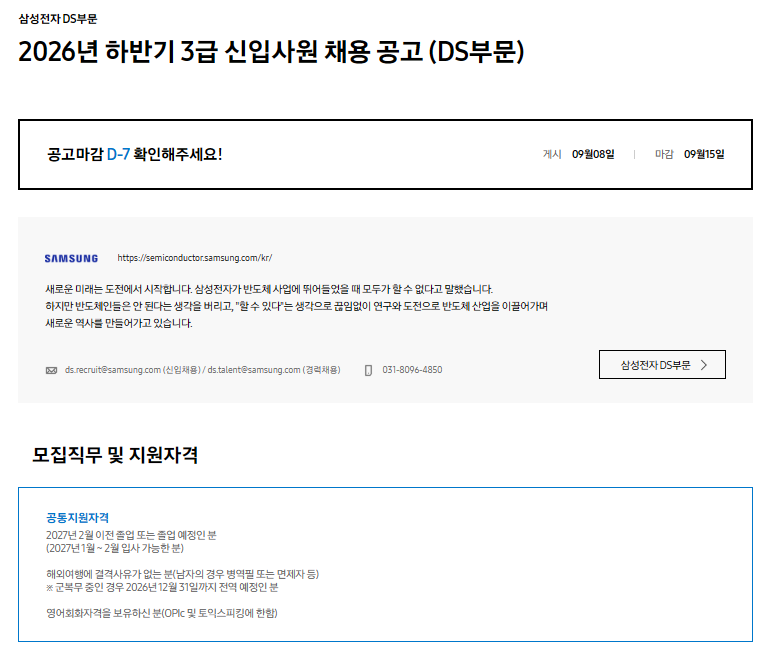This screenshot has height=655, width=777.
Task: Open the semiconductor.samsung.com/kr link
Action: pos(195,258)
